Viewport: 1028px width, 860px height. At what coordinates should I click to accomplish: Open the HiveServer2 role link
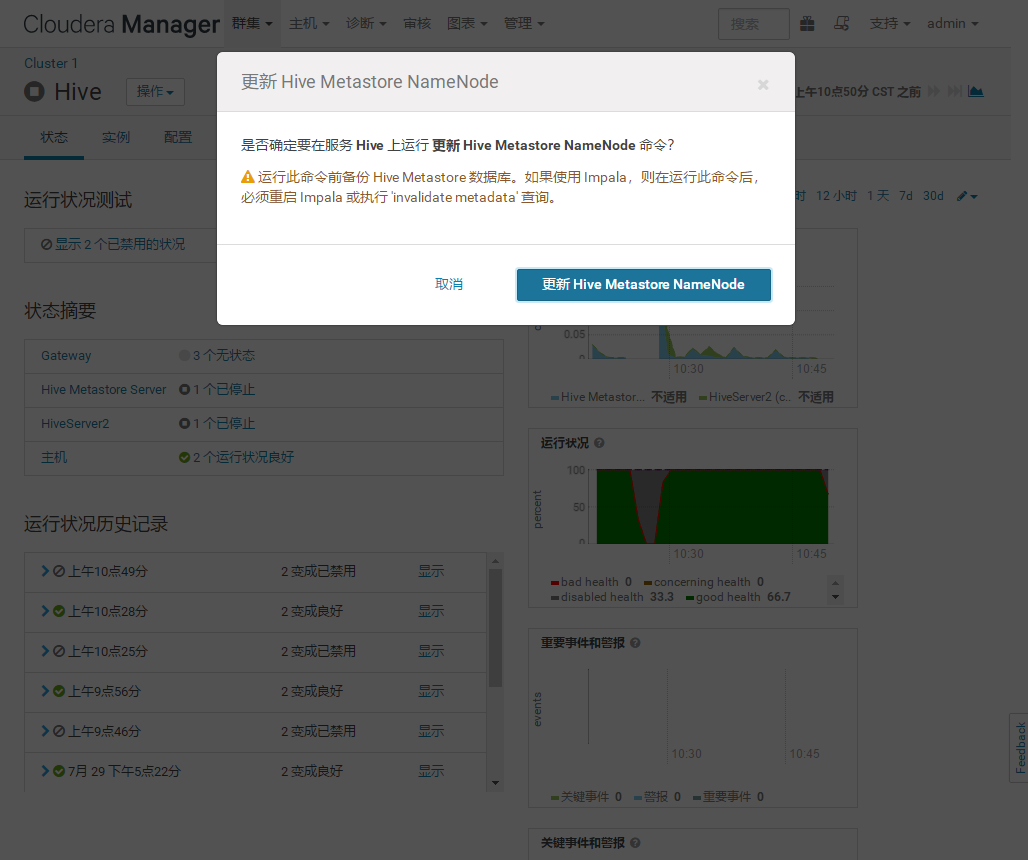75,424
